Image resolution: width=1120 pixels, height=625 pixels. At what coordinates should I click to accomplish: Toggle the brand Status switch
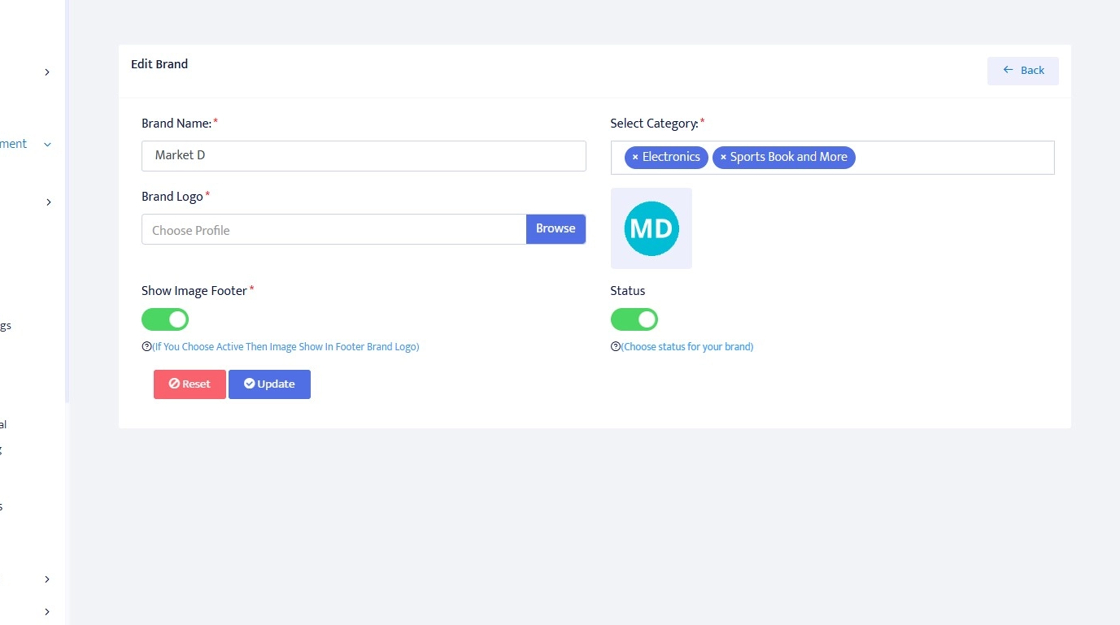point(634,319)
